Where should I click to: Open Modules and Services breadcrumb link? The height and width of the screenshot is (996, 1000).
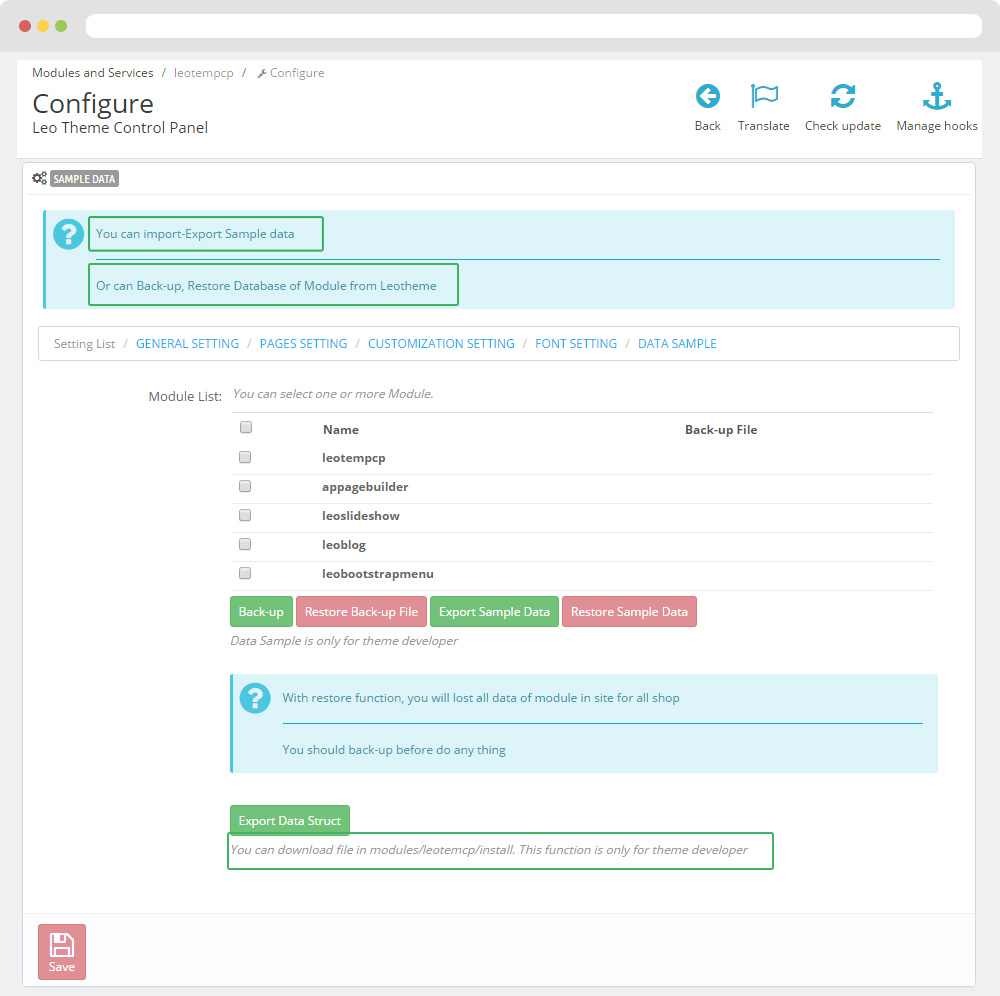click(92, 73)
